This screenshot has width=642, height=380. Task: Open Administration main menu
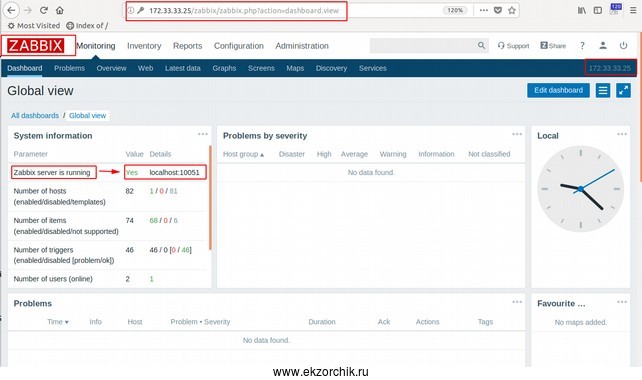(302, 46)
